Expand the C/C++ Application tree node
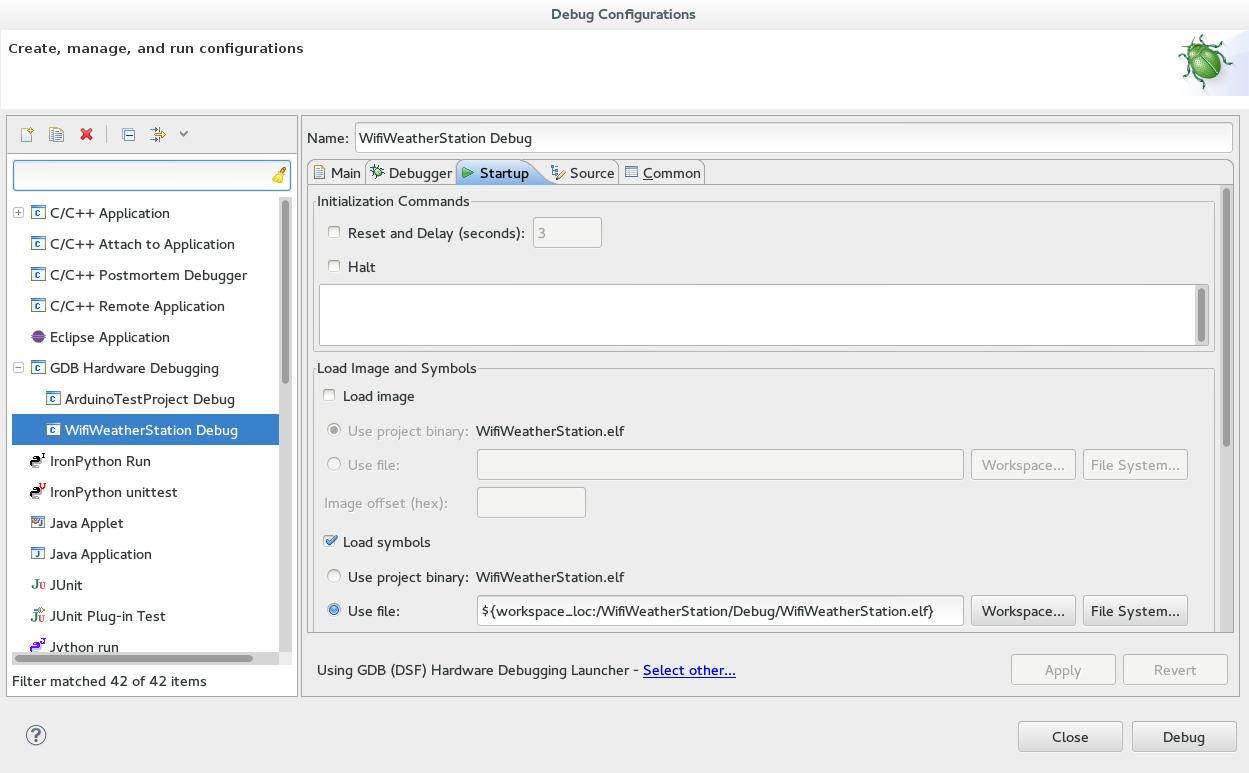 click(x=18, y=213)
